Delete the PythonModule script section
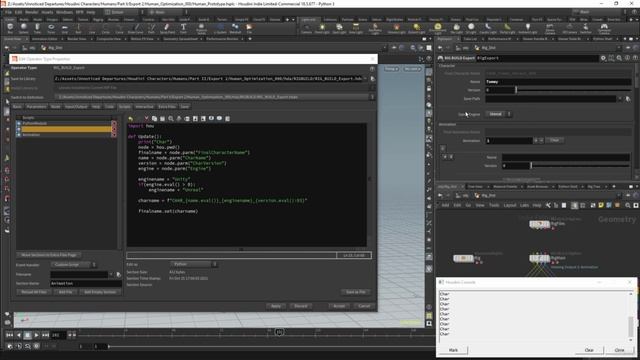The height and width of the screenshot is (360, 640). pos(114,123)
